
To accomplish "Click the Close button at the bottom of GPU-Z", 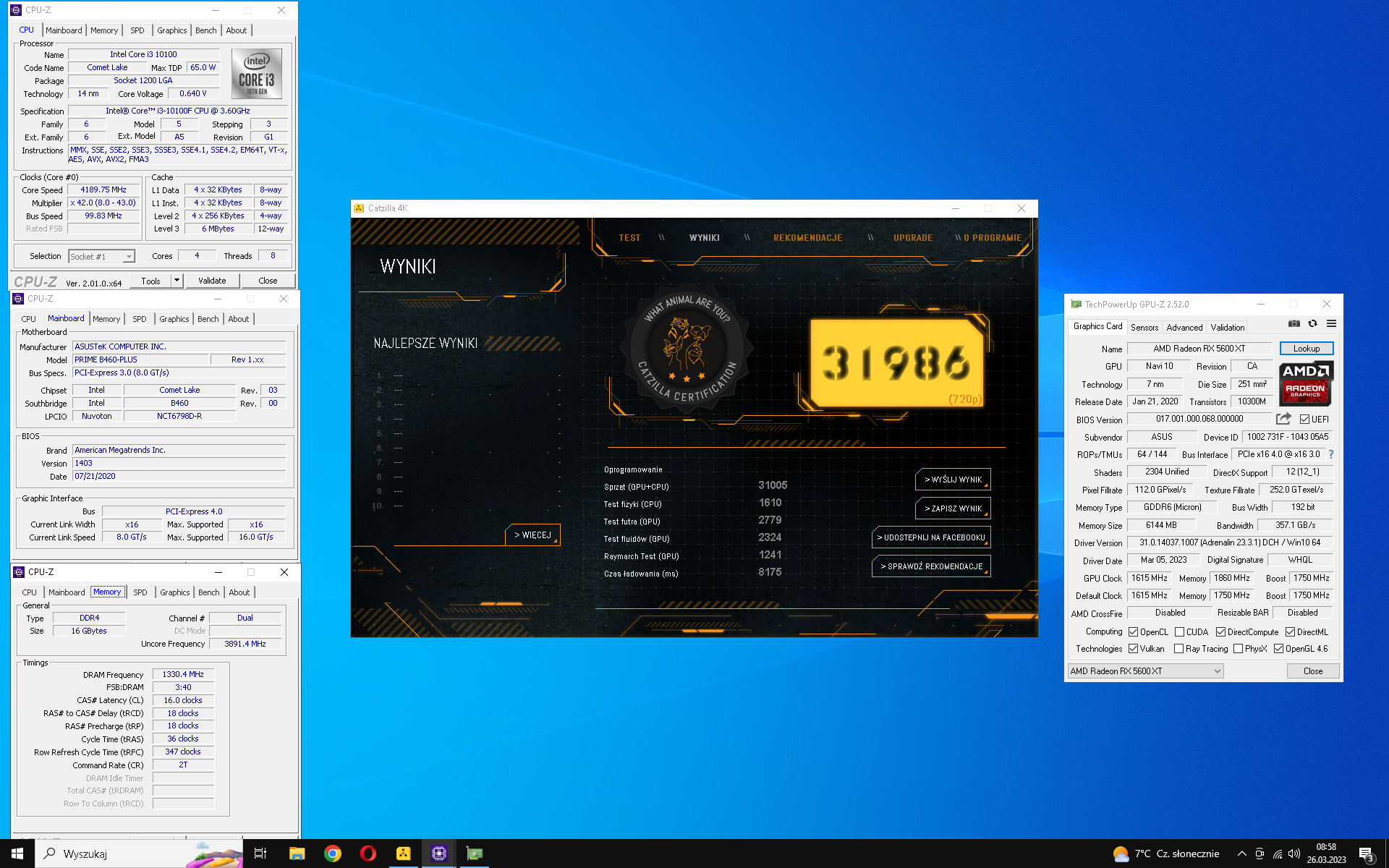I will [1313, 671].
